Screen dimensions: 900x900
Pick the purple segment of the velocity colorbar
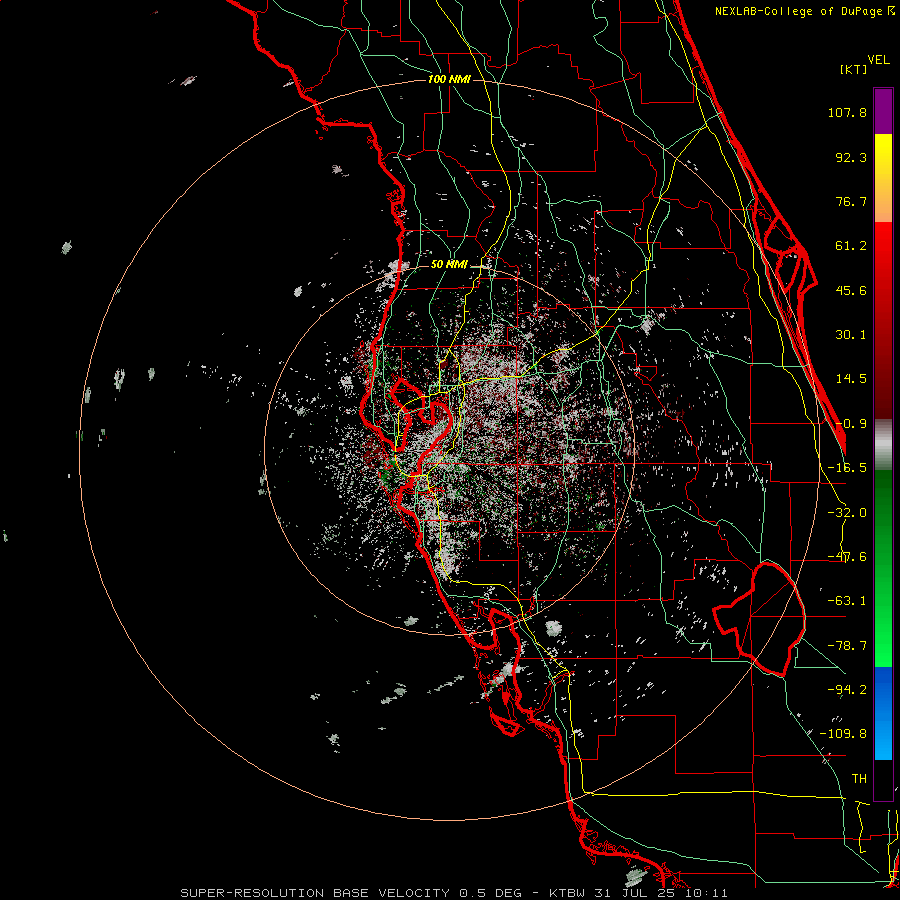click(x=883, y=111)
